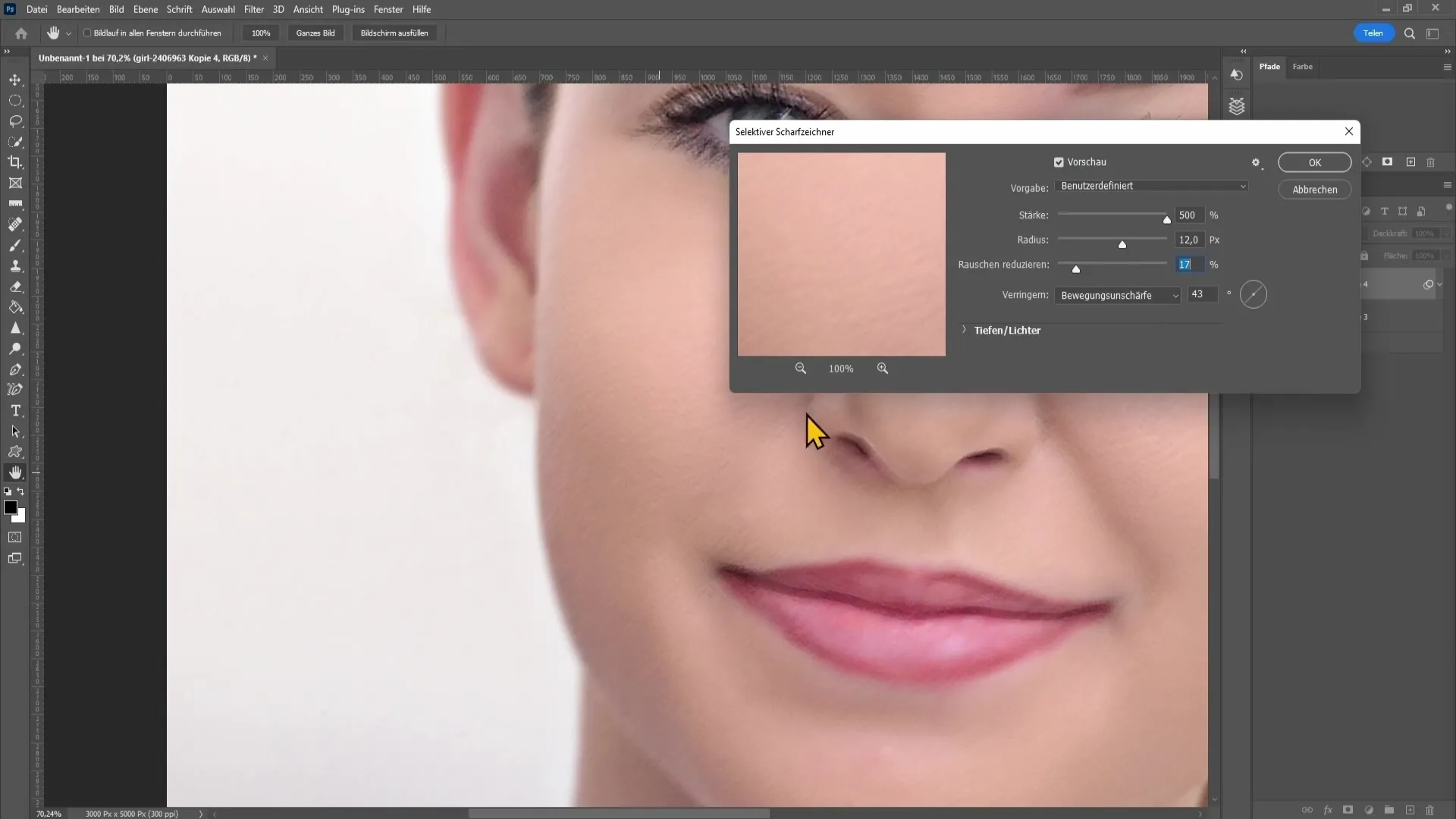Click the Abbrechen button
The image size is (1456, 819).
[x=1314, y=190]
